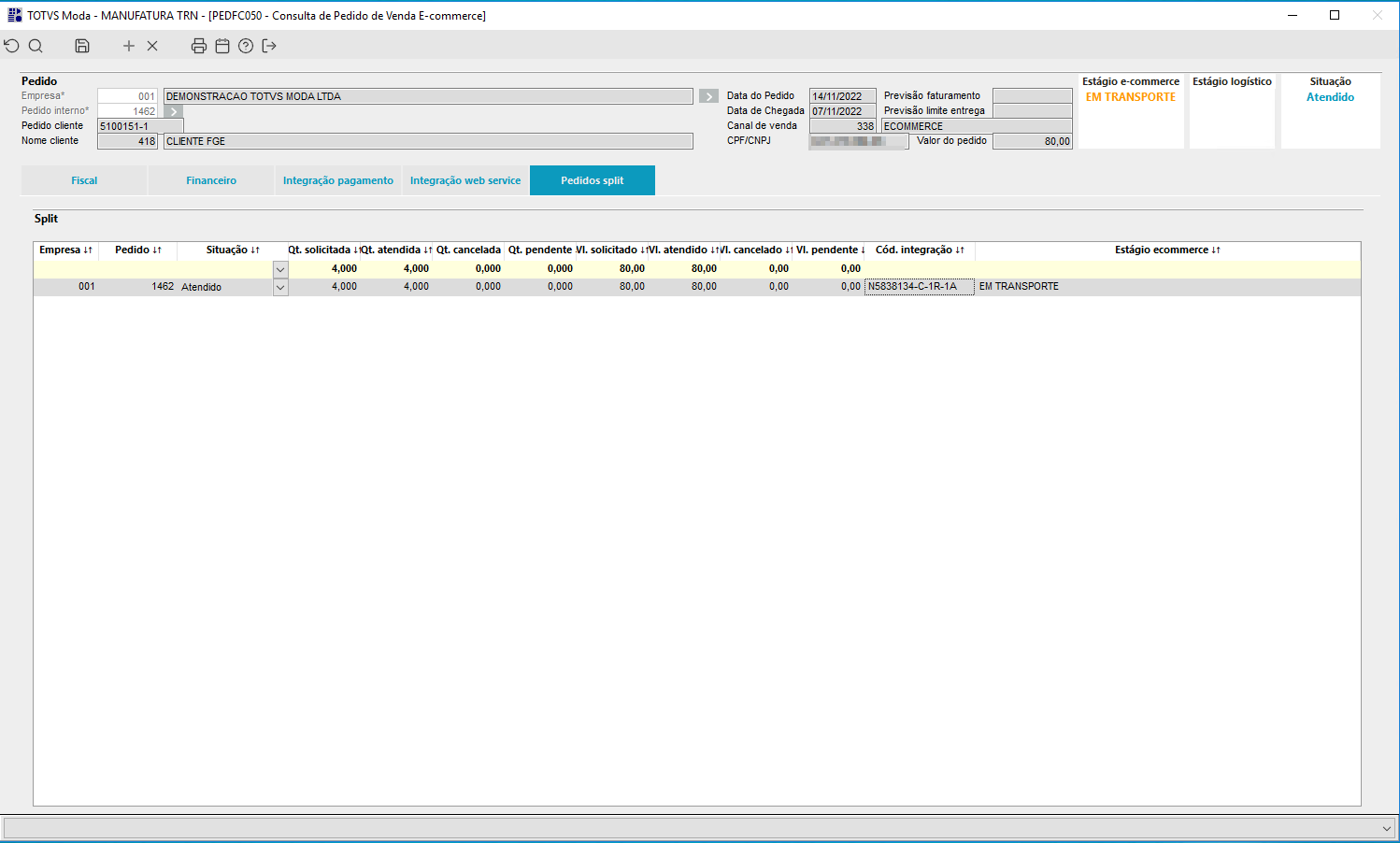Click the Nome cliente code field 418

click(x=127, y=141)
